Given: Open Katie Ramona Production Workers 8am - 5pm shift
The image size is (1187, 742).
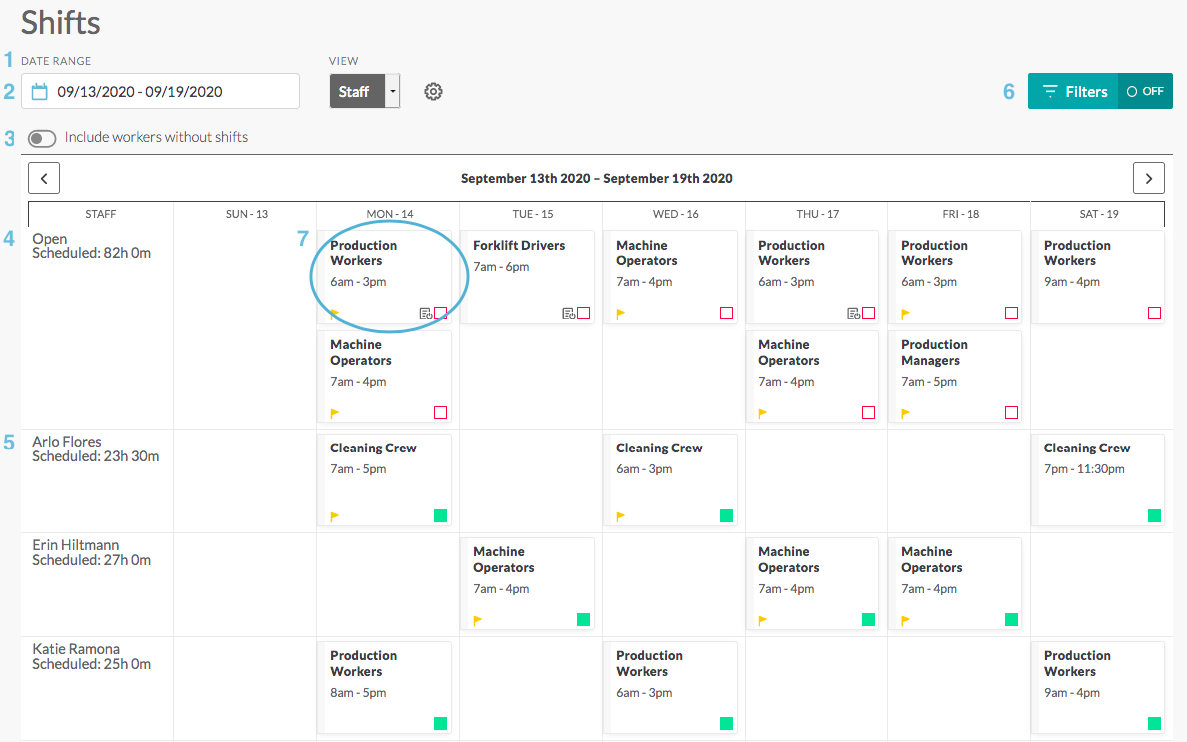Looking at the screenshot, I should 385,687.
